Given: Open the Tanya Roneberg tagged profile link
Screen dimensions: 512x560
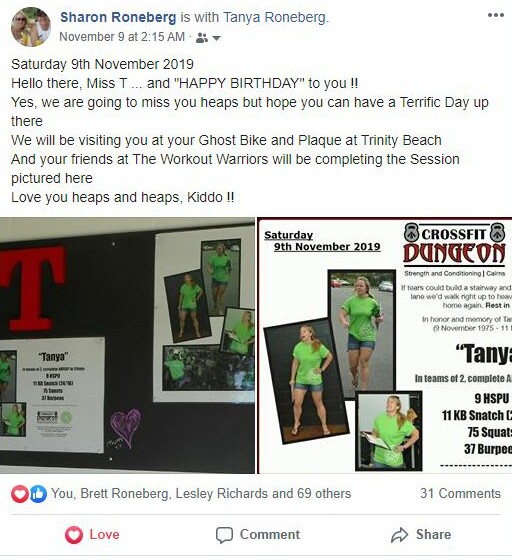Looking at the screenshot, I should point(276,17).
